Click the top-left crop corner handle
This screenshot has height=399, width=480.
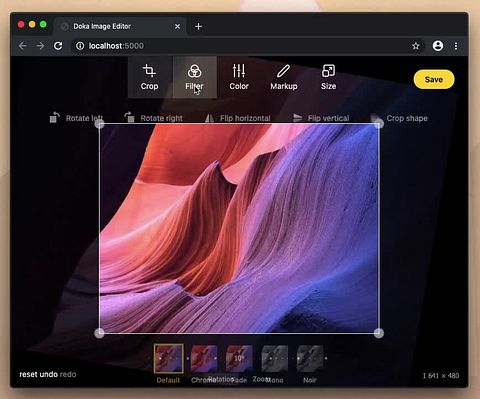100,124
